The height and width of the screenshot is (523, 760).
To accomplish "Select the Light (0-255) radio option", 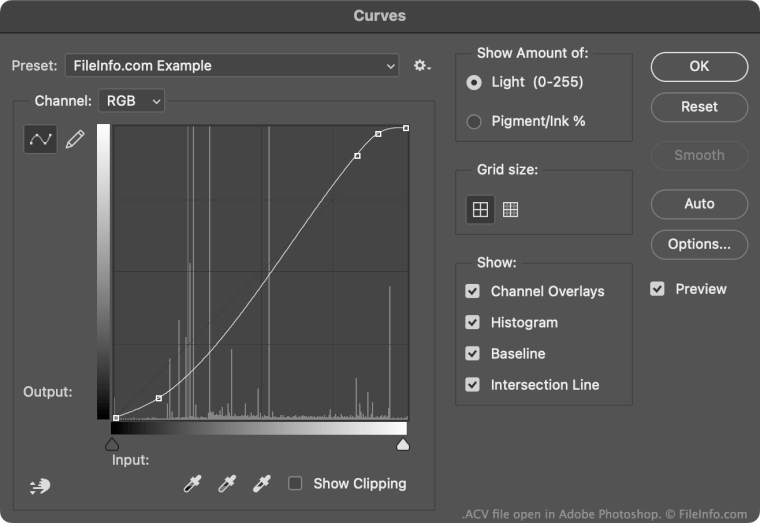I will (474, 82).
